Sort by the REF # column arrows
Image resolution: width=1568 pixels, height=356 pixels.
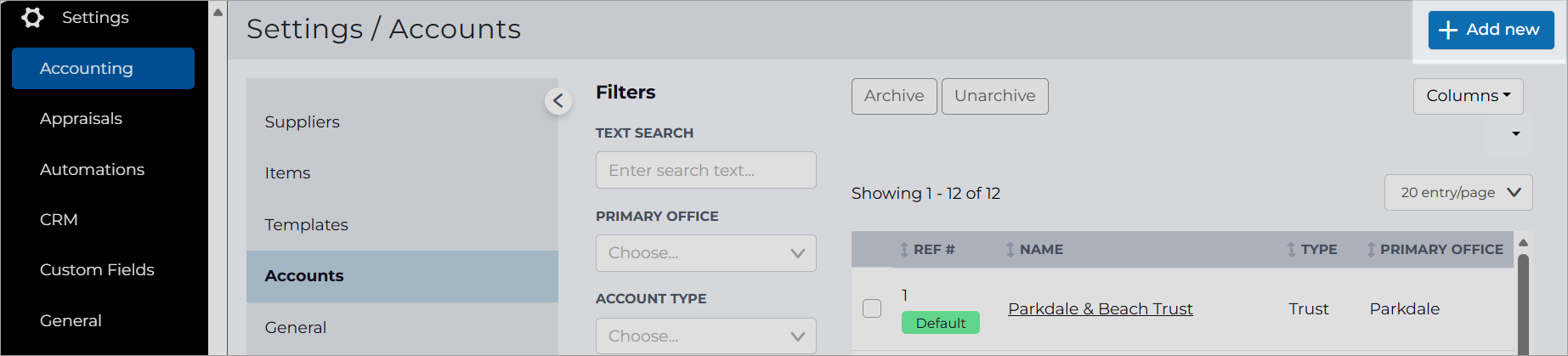(x=904, y=250)
